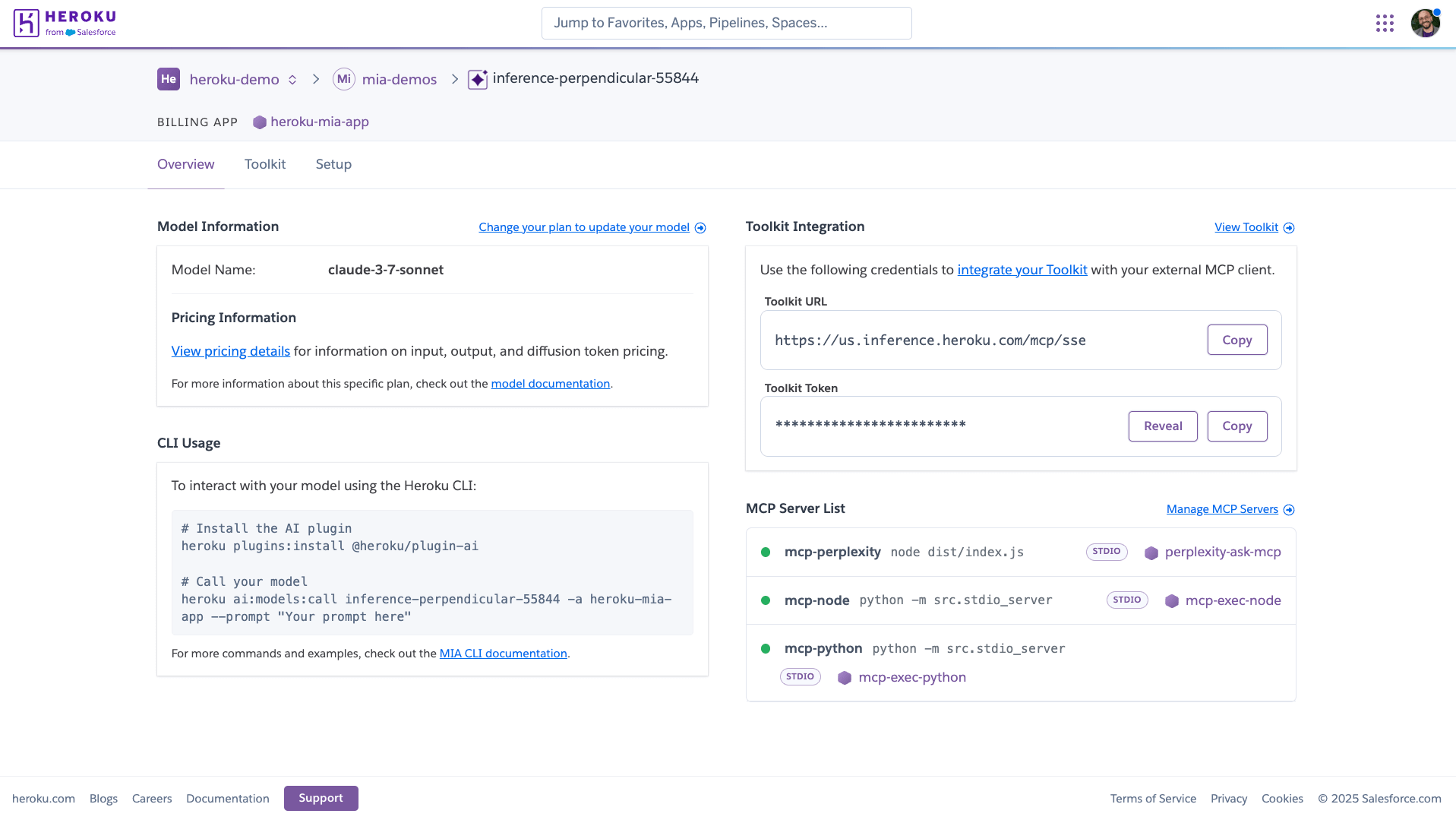Open View pricing details link
This screenshot has height=820, width=1456.
click(x=230, y=350)
